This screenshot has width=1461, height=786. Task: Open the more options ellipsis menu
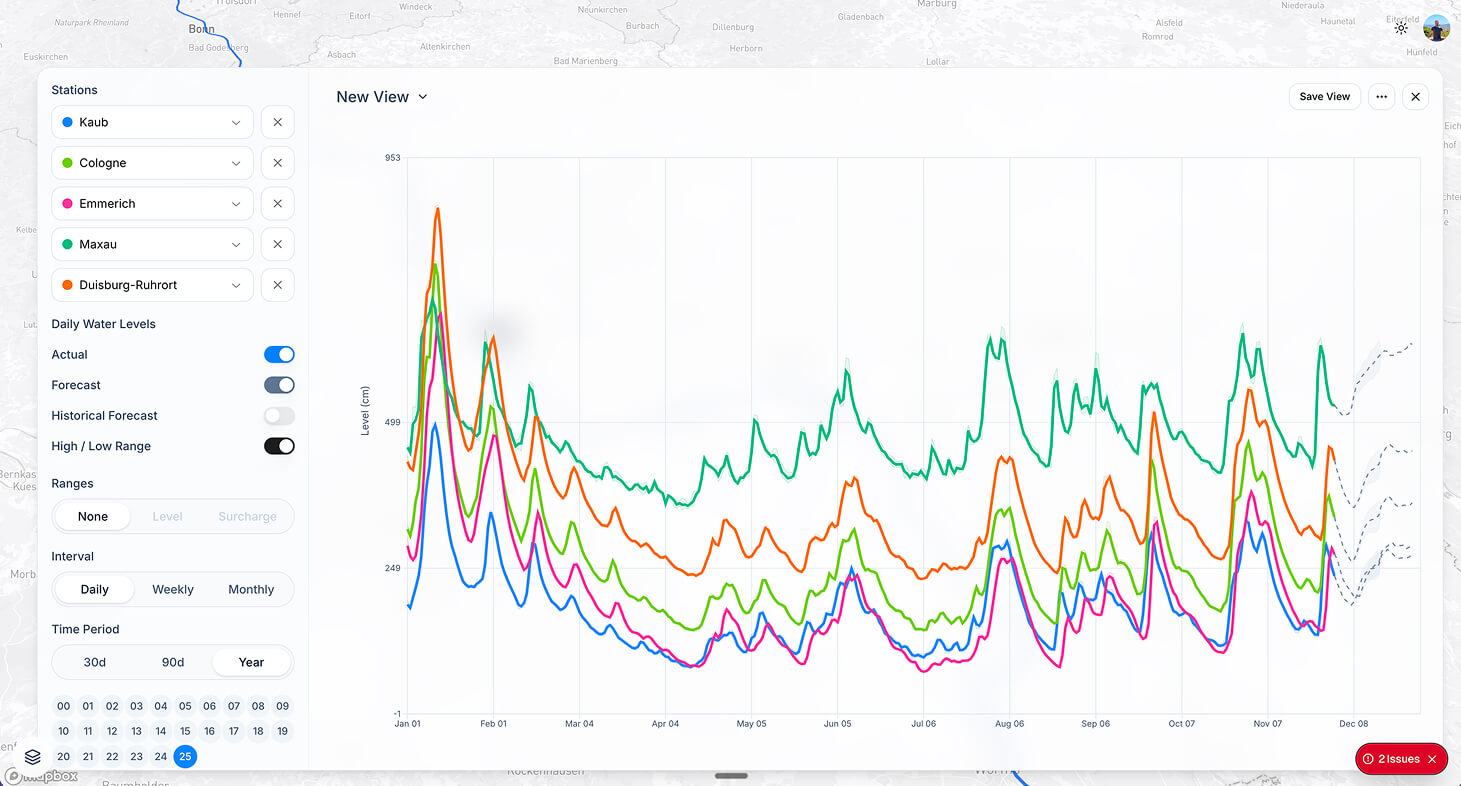[1381, 96]
